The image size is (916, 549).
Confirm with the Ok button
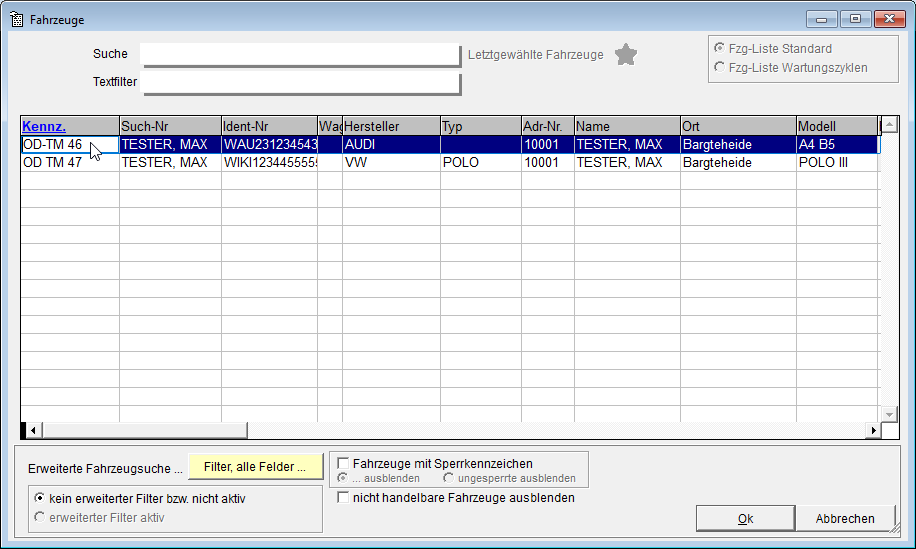[x=745, y=518]
